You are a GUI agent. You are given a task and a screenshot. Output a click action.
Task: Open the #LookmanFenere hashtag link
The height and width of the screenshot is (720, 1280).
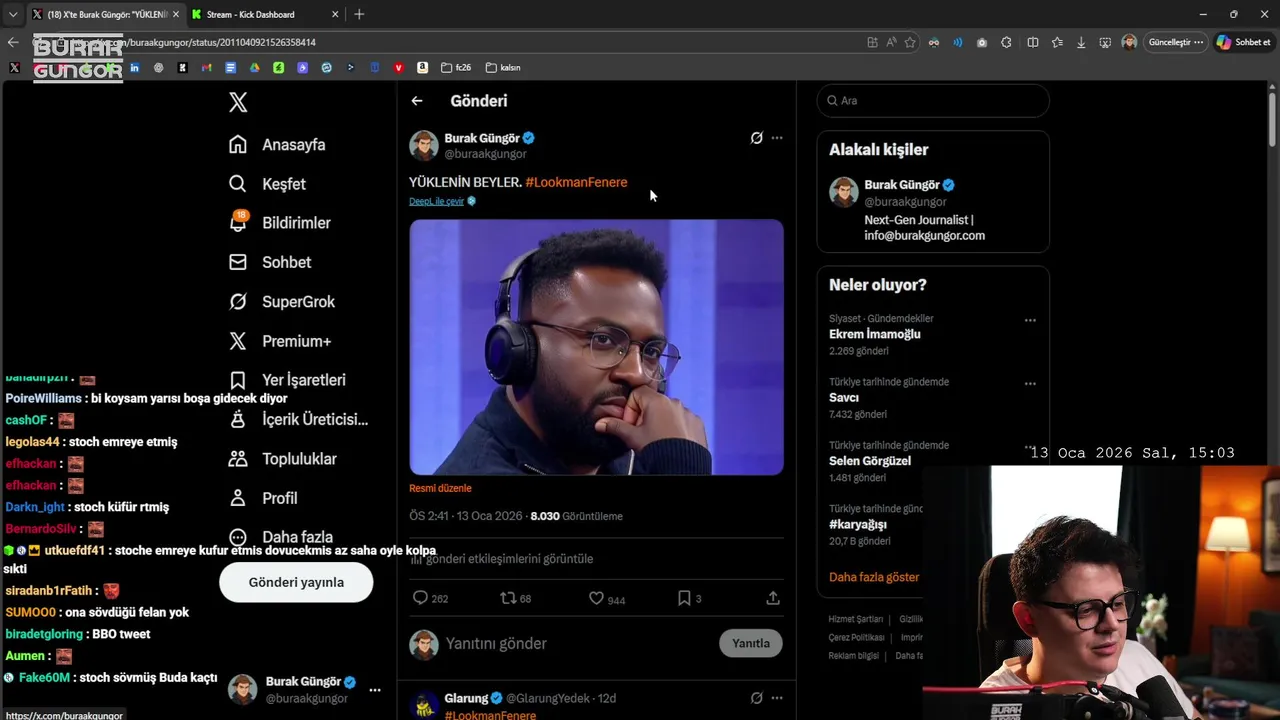576,182
